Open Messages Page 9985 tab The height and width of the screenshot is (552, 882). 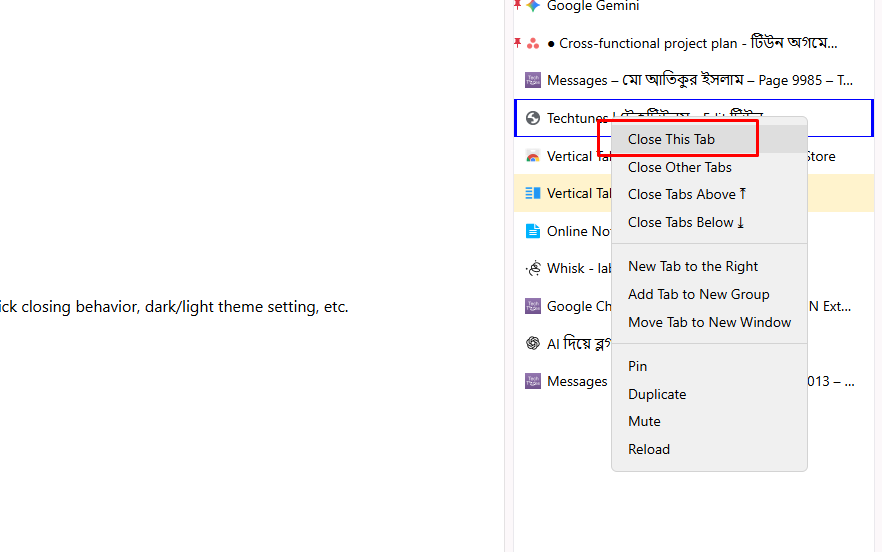click(x=694, y=80)
